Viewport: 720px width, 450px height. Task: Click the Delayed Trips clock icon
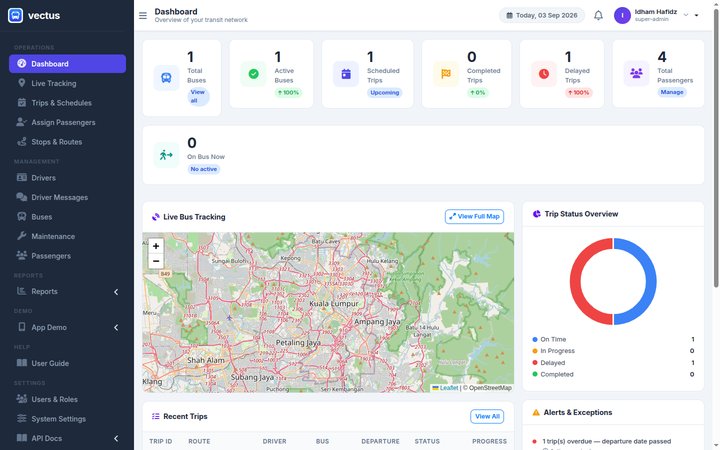pos(544,73)
